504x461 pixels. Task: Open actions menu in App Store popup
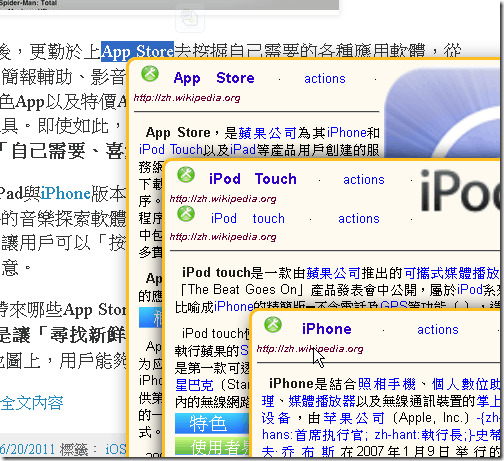(x=325, y=79)
